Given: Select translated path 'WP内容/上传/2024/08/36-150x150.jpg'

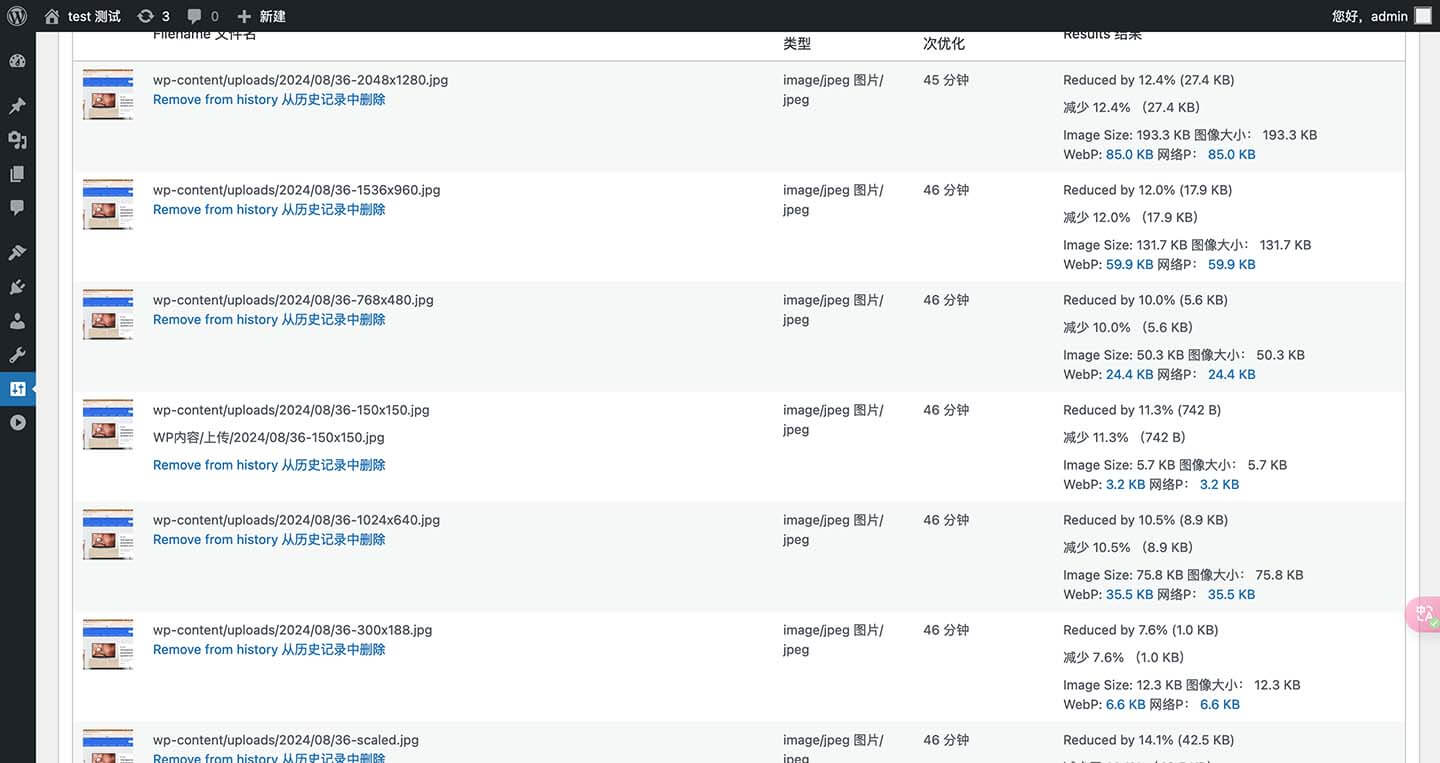Looking at the screenshot, I should pos(269,438).
